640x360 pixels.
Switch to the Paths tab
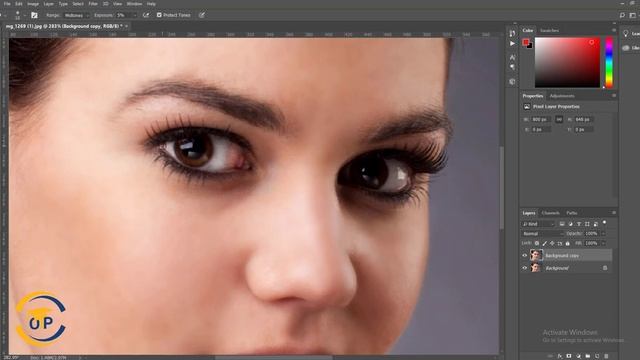click(572, 213)
